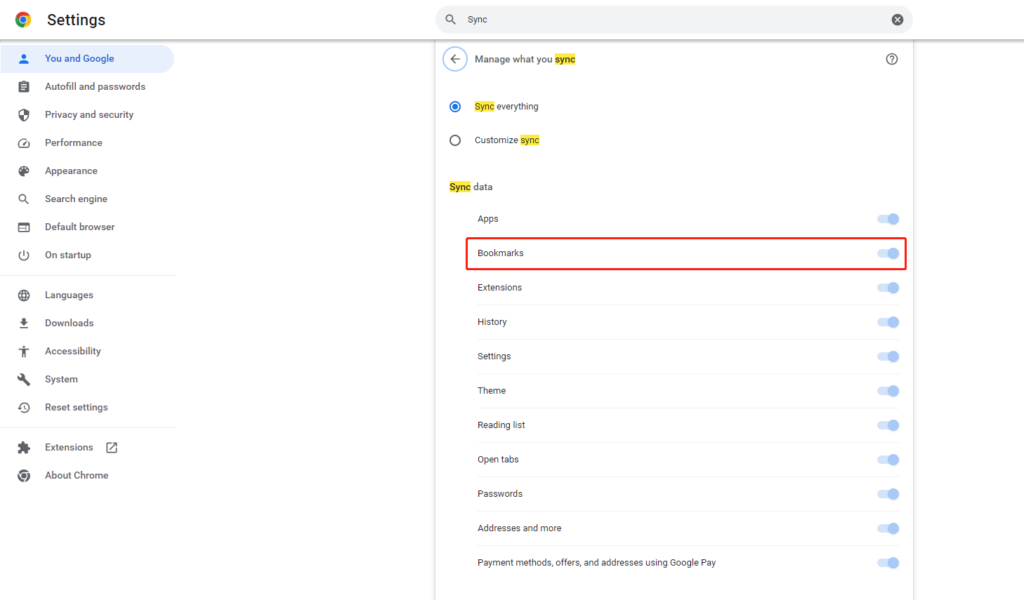
Task: Click the System wrench icon
Action: 24,379
